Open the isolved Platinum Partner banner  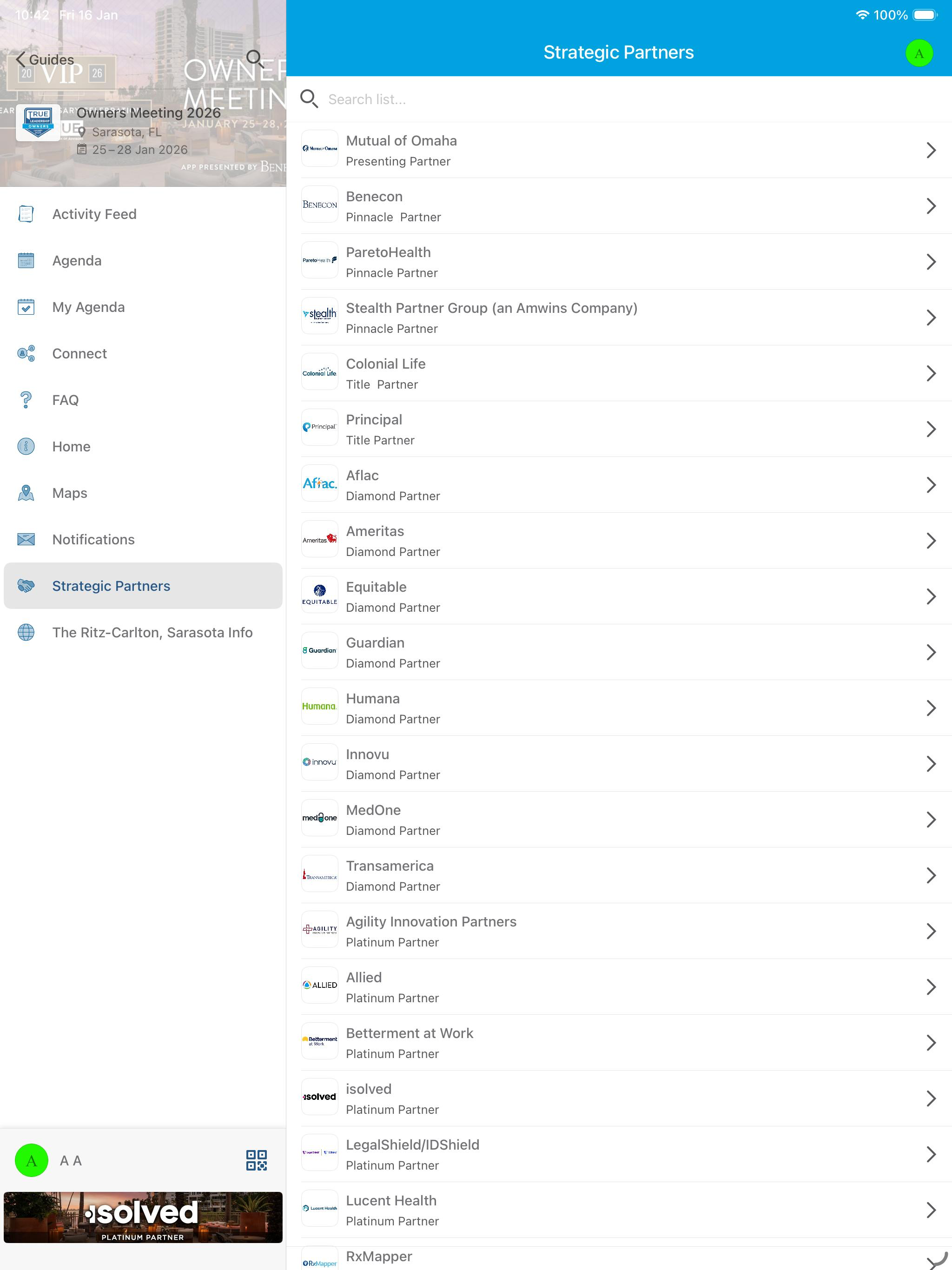(x=143, y=1218)
